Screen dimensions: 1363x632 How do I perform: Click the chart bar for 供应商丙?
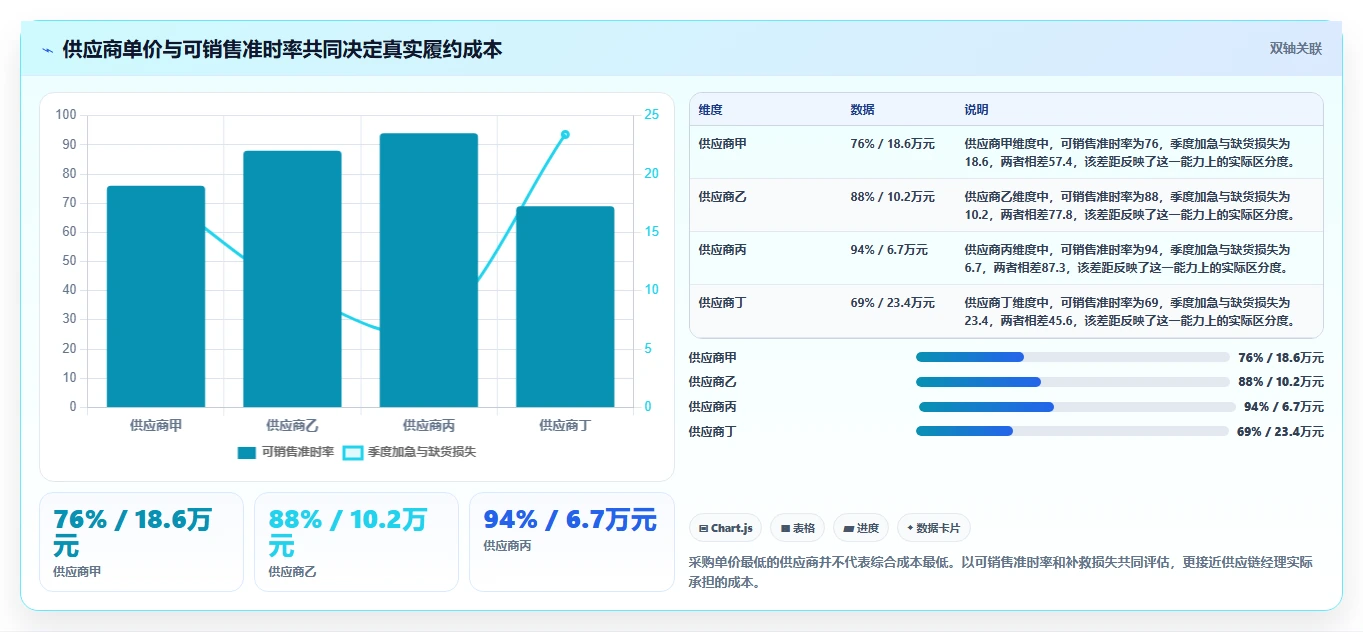click(428, 270)
